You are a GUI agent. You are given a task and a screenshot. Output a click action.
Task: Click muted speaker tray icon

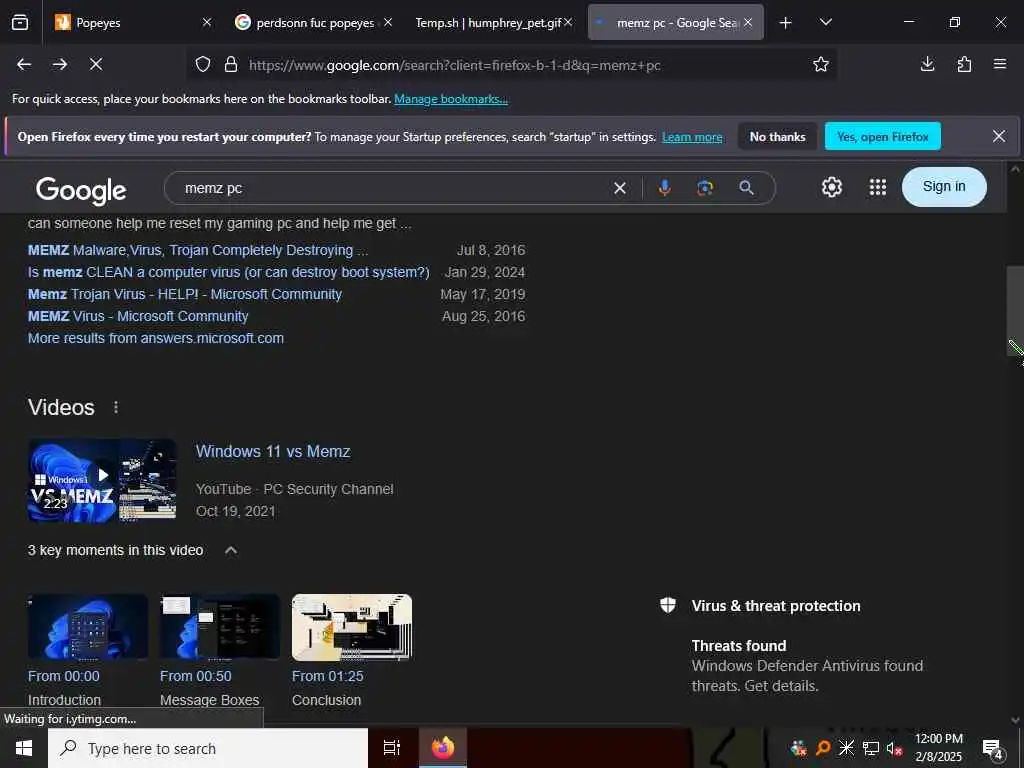894,748
